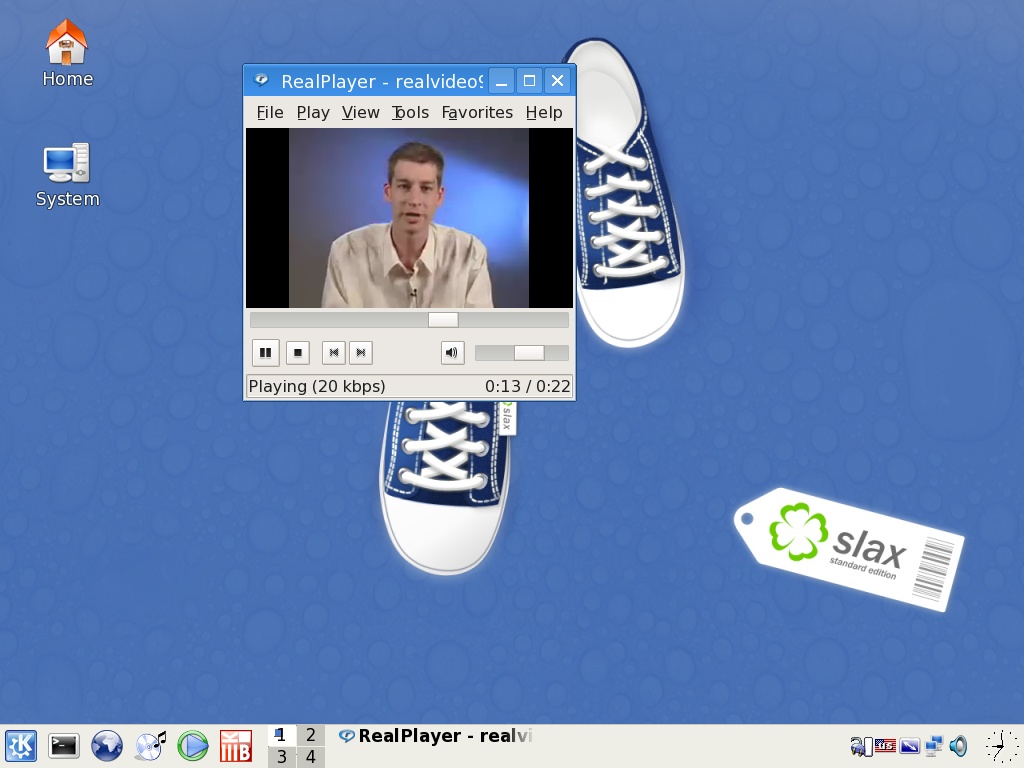Close the RealPlayer window

pyautogui.click(x=557, y=81)
